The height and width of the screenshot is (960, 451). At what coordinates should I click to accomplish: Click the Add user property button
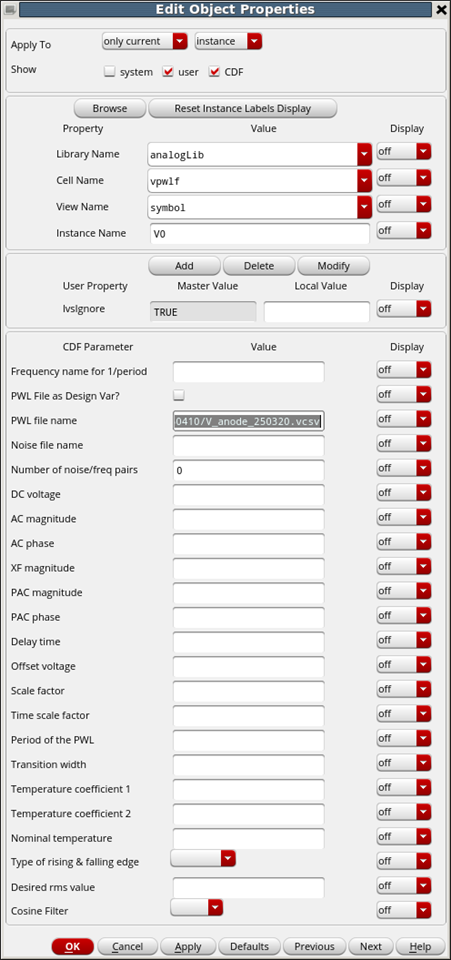click(x=184, y=266)
